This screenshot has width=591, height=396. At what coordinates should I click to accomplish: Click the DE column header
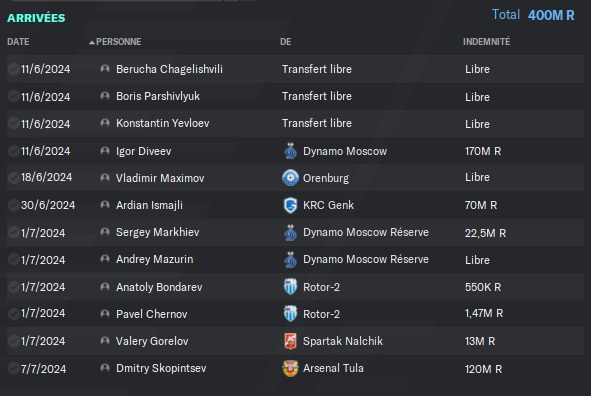pos(285,42)
